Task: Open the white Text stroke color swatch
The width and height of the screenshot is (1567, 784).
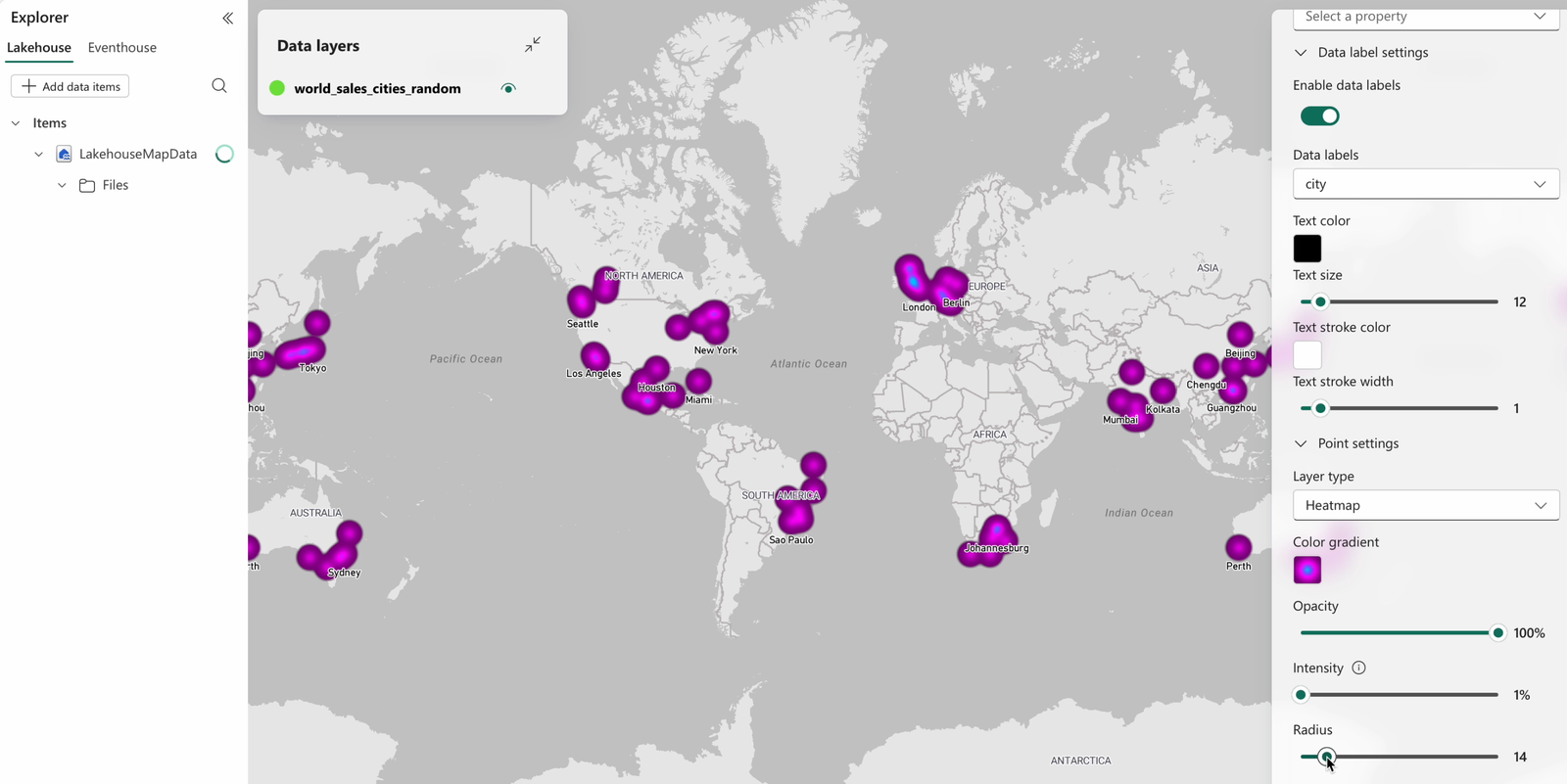Action: pos(1307,354)
